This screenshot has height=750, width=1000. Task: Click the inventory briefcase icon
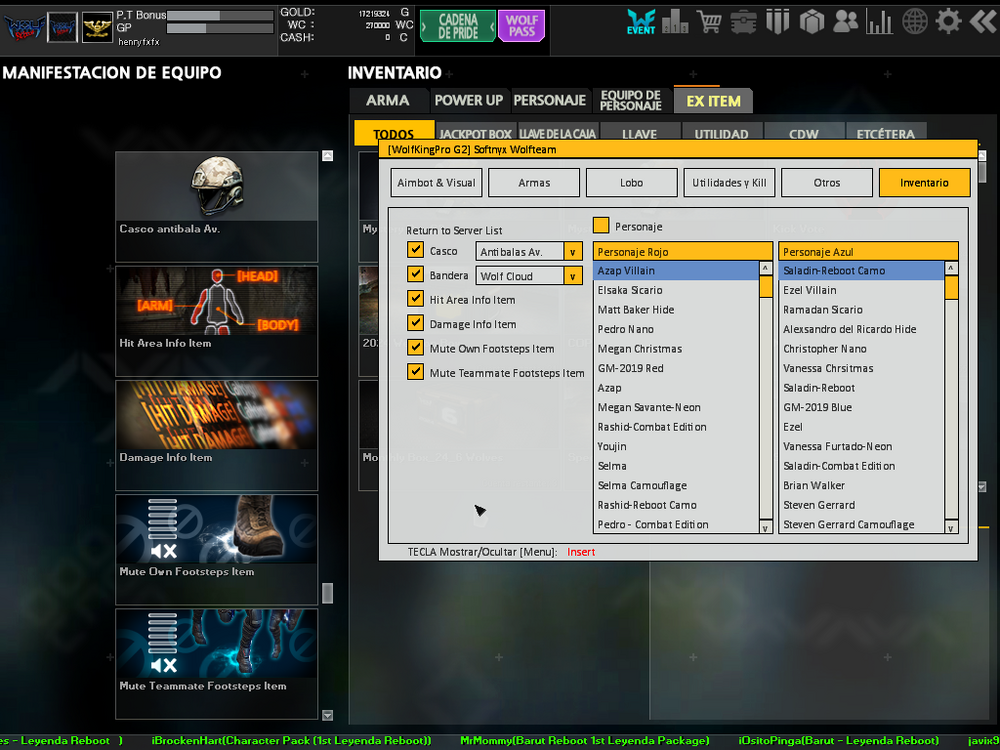[x=743, y=21]
